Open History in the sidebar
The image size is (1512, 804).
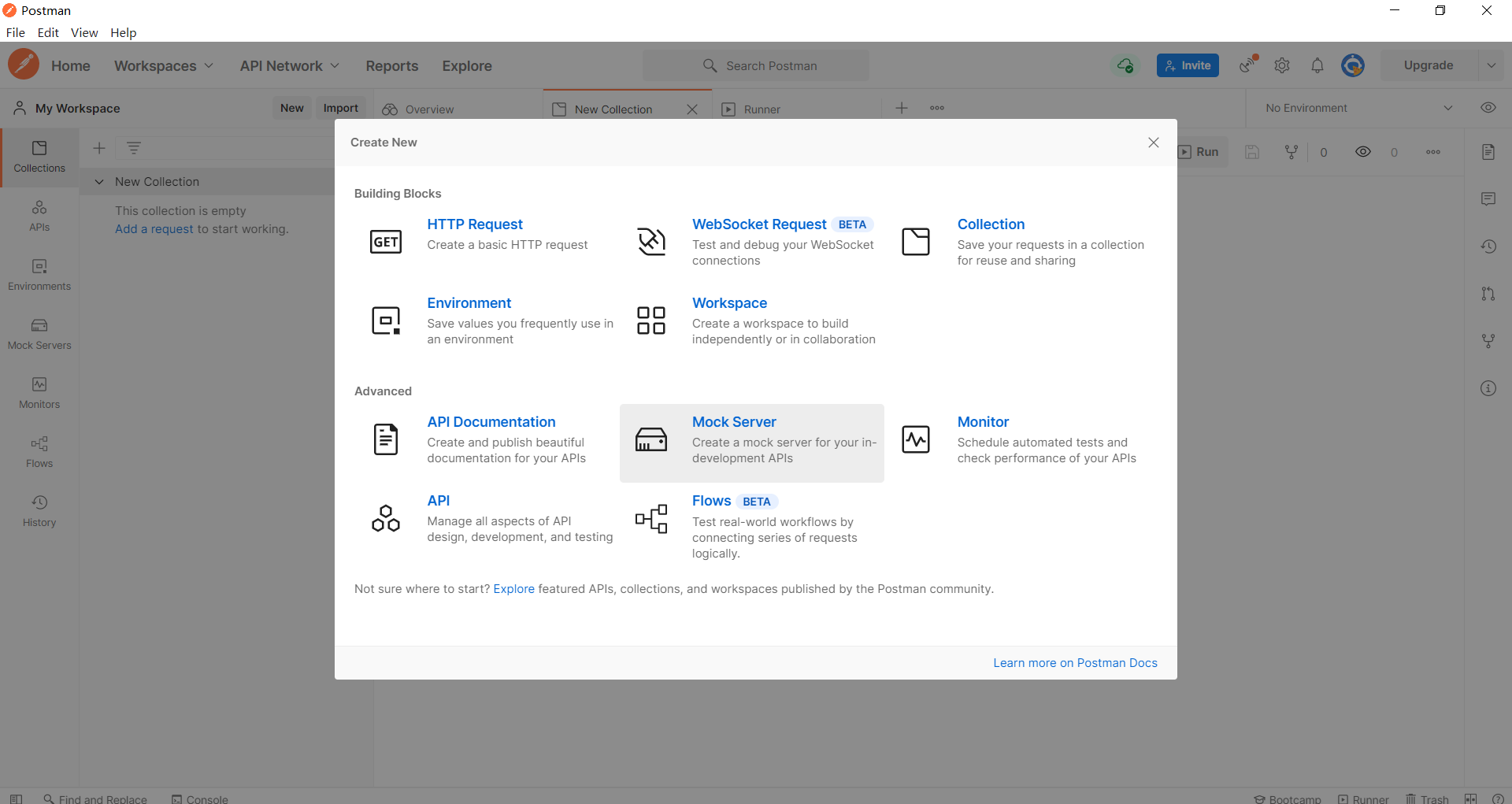click(x=39, y=511)
